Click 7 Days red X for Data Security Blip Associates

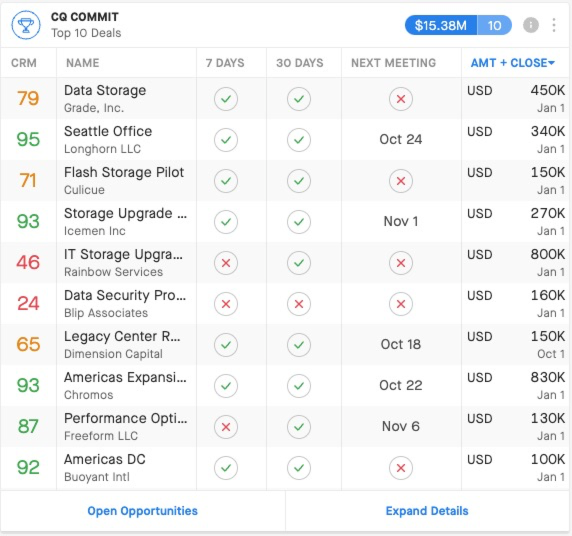pos(226,304)
